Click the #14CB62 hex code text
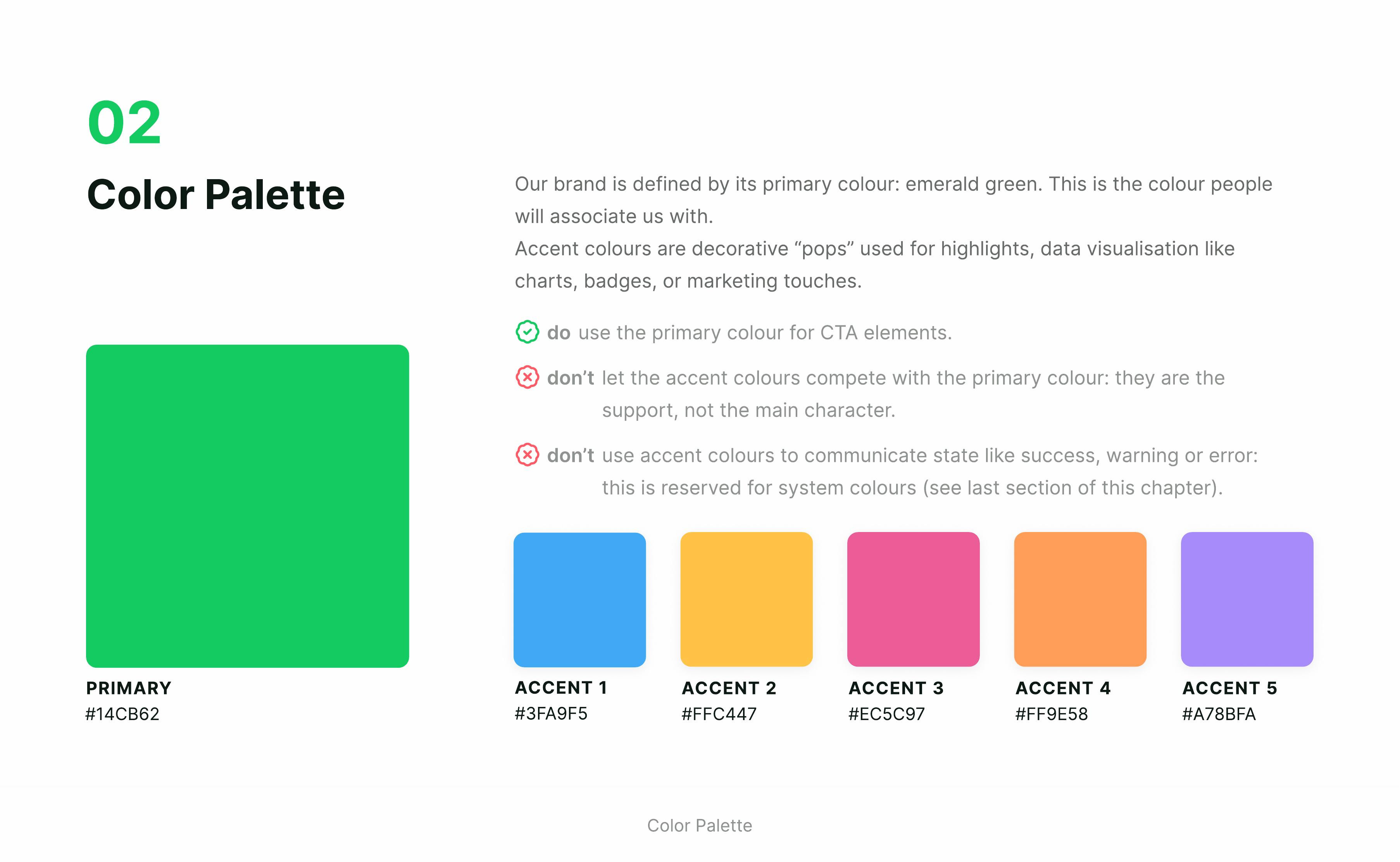Screen dimensions: 1400x862 click(122, 714)
